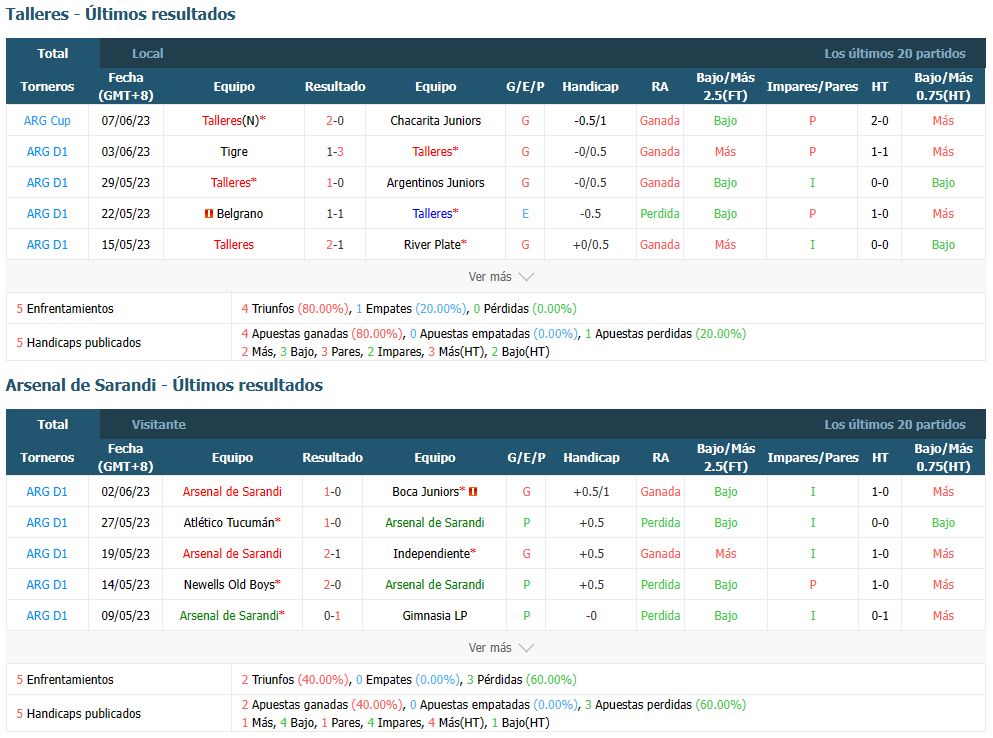993x738 pixels.
Task: Open the 1-1 result of Belgrano match
Action: [x=335, y=213]
